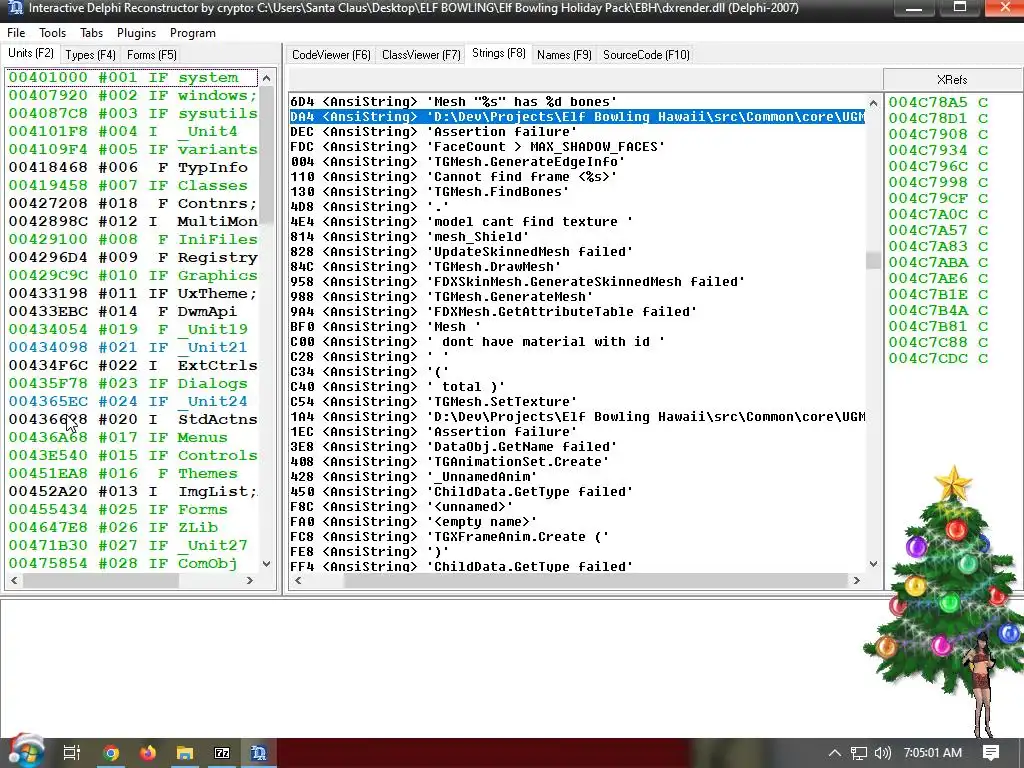
Task: Switch to Strings (F8) tab
Action: 499,53
